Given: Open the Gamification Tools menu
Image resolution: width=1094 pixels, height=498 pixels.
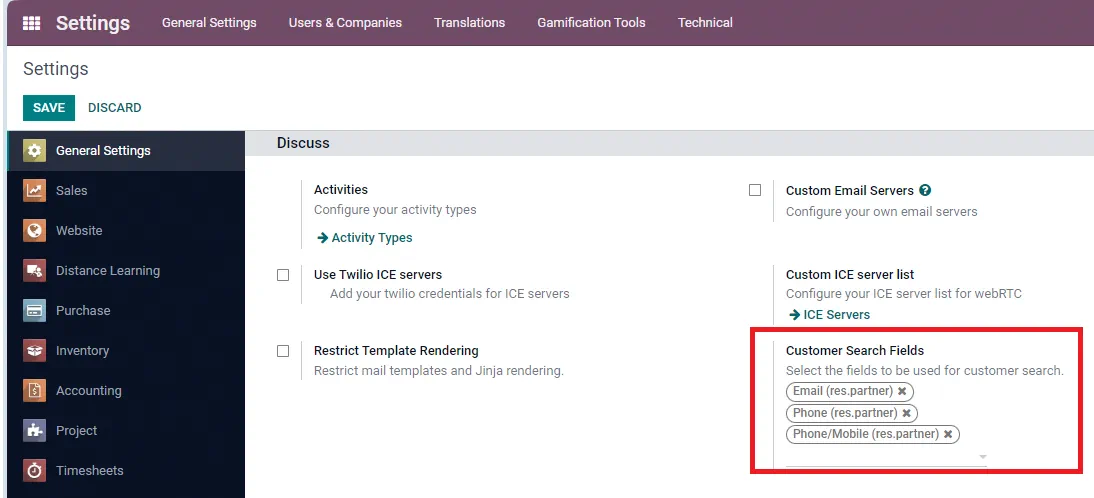Looking at the screenshot, I should click(591, 22).
